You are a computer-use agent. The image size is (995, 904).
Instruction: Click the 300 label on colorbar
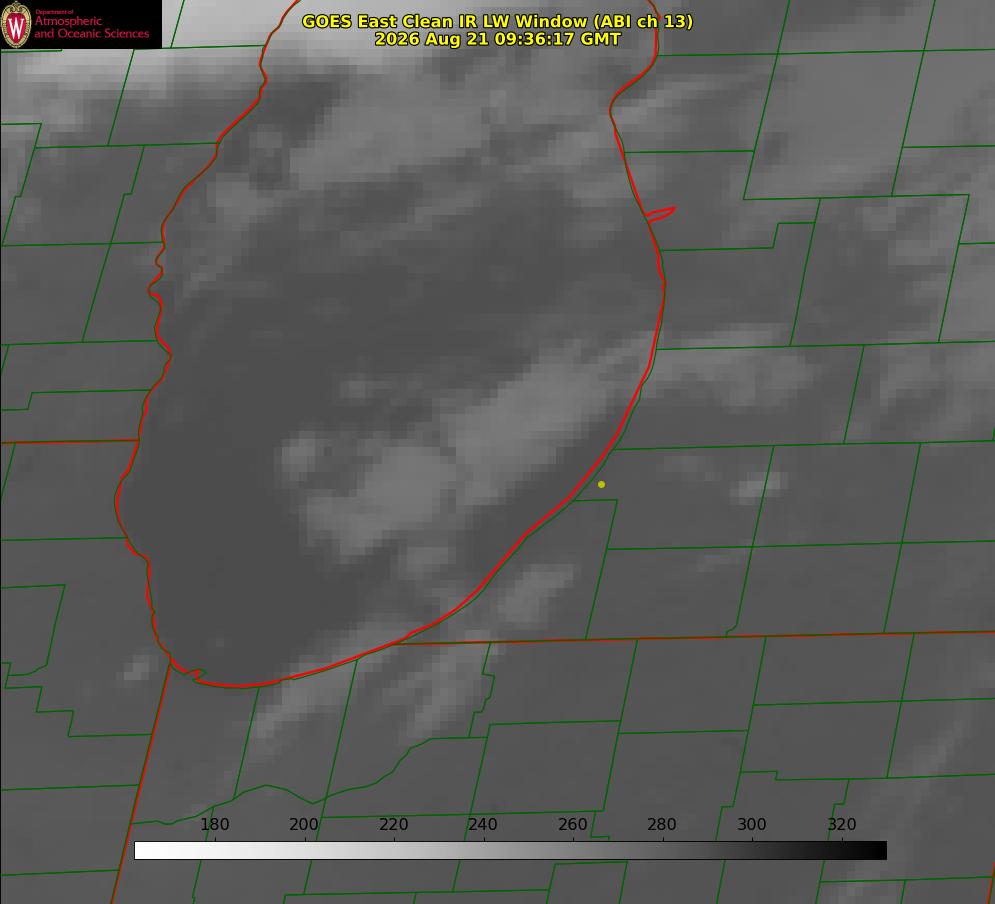(x=752, y=824)
